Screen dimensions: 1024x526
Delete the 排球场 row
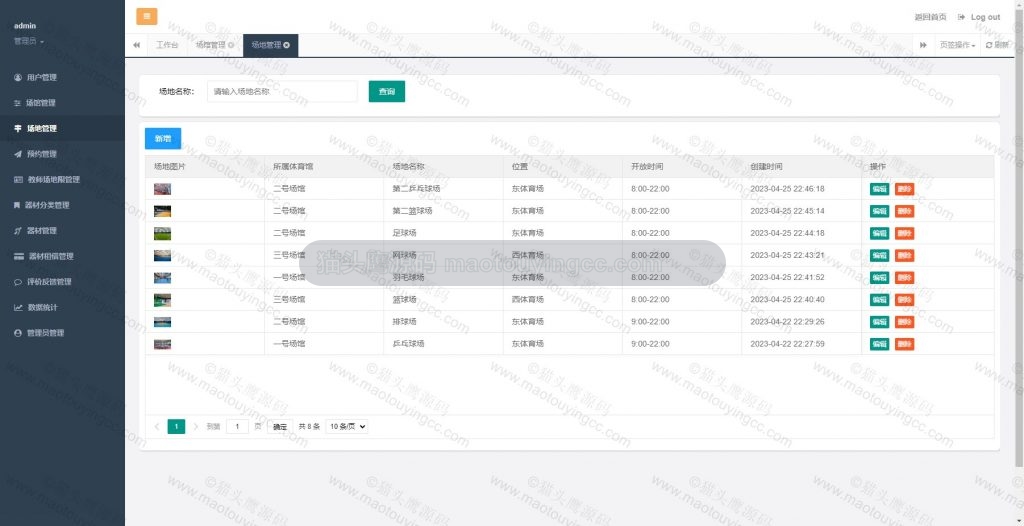point(904,322)
